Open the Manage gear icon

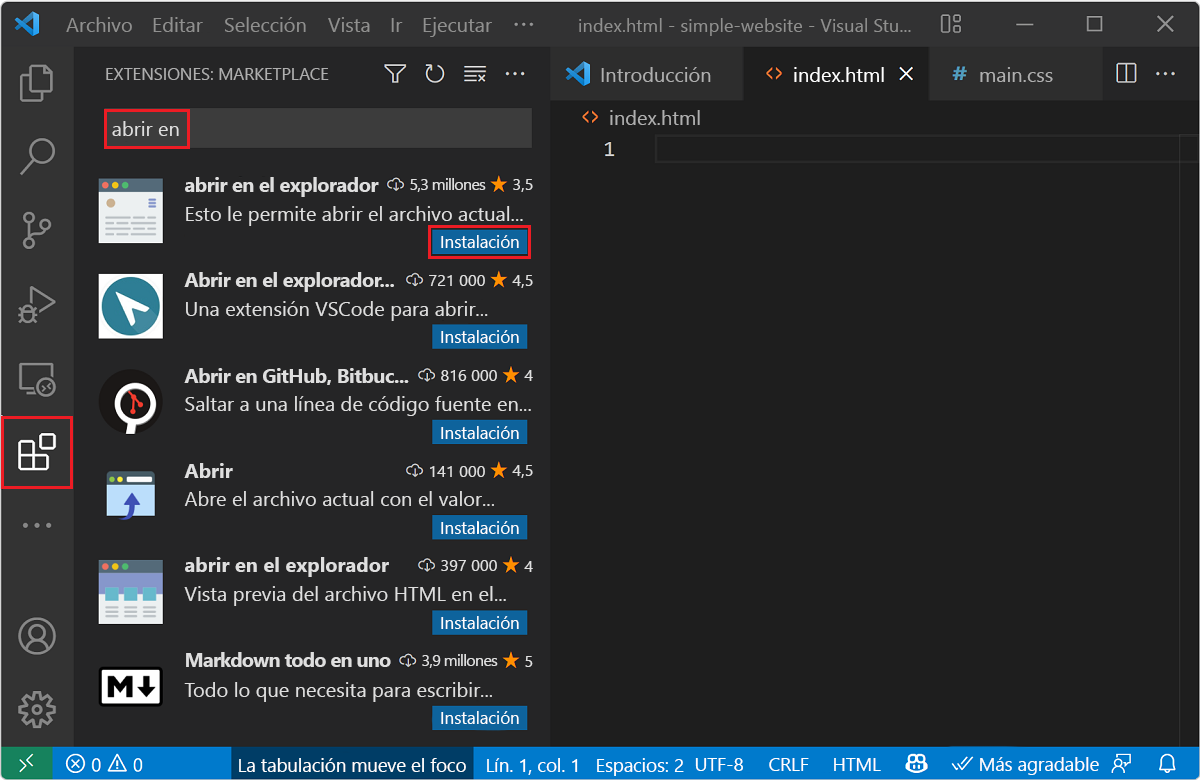37,709
